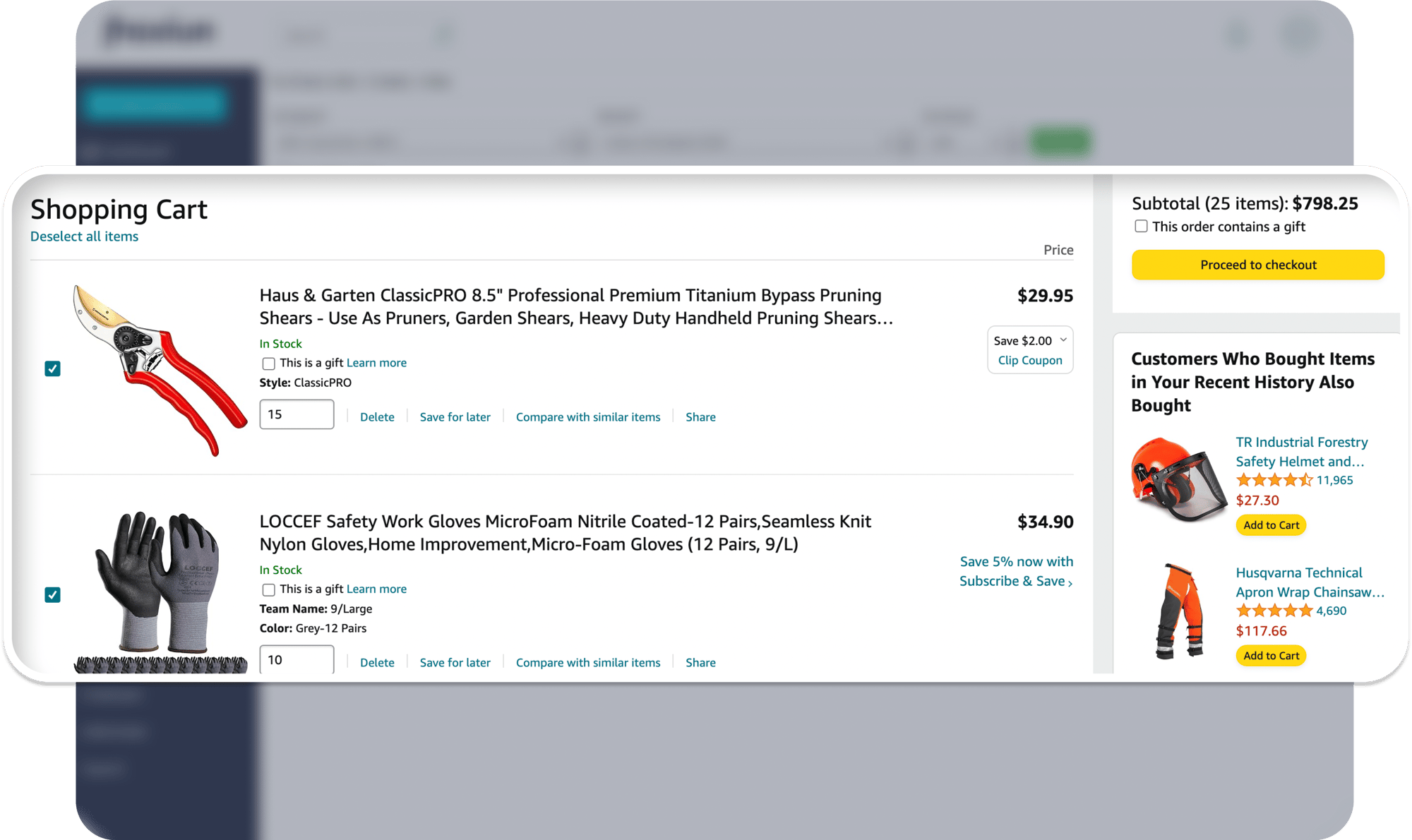Expand the Save $2.00 coupon chevron
Image resolution: width=1412 pixels, height=840 pixels.
[1063, 340]
